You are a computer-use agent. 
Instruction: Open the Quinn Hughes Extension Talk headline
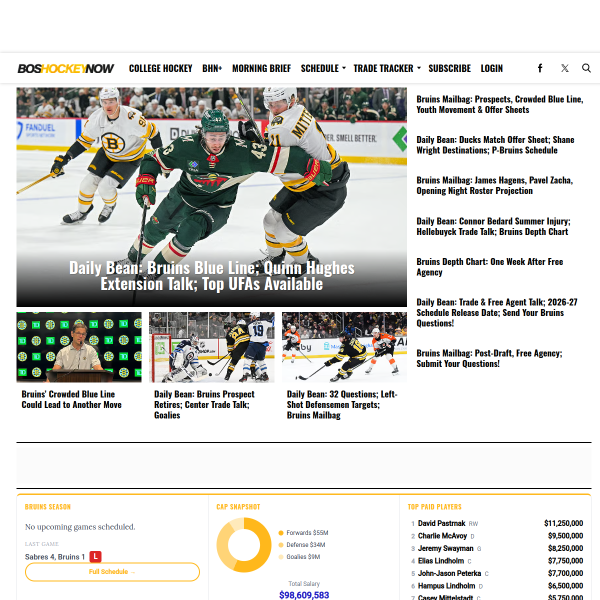pos(212,276)
